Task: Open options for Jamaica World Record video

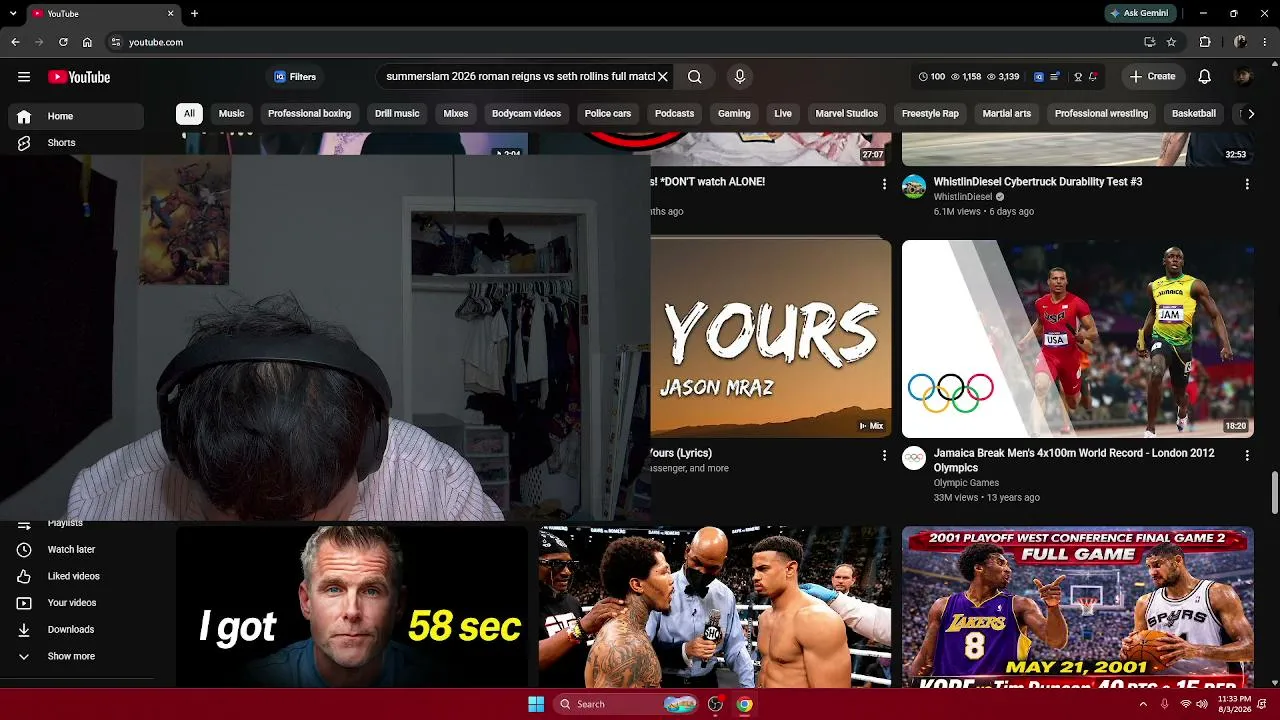Action: 1247,455
